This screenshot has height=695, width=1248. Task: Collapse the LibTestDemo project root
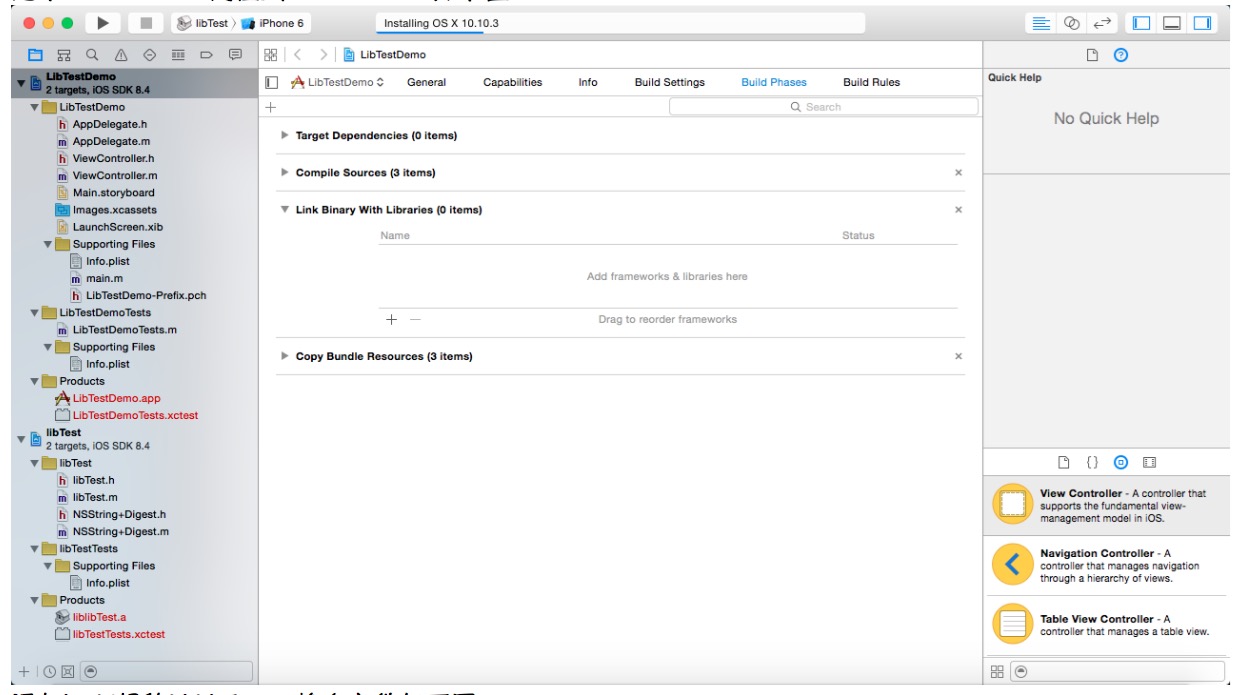coord(21,82)
